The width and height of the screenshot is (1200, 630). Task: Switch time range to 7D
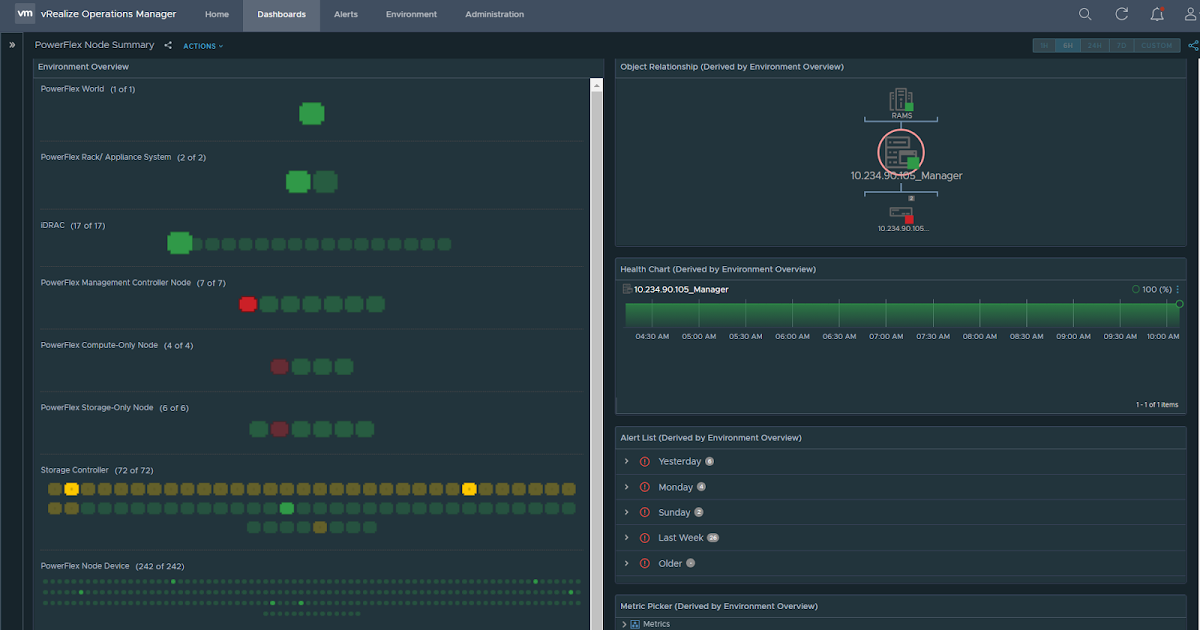coord(1121,45)
